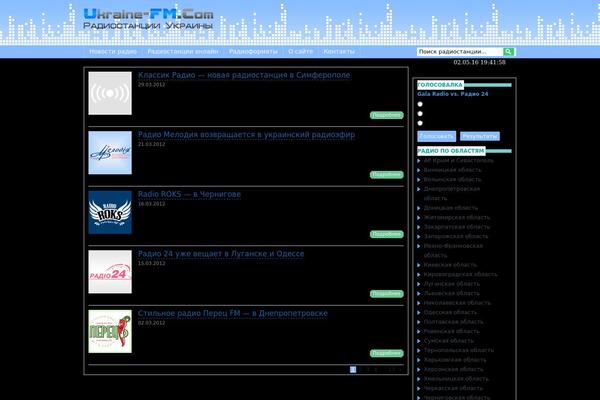Open headline Стильное радио Перец FM — в Днепропетровске

(233, 313)
